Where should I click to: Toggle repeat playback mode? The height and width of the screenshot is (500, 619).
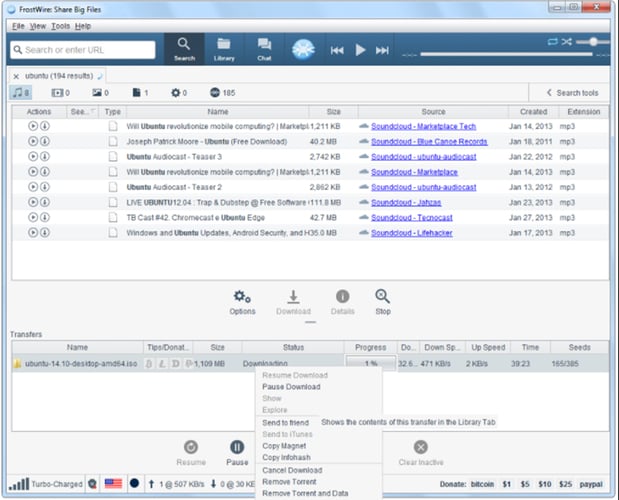(x=552, y=42)
